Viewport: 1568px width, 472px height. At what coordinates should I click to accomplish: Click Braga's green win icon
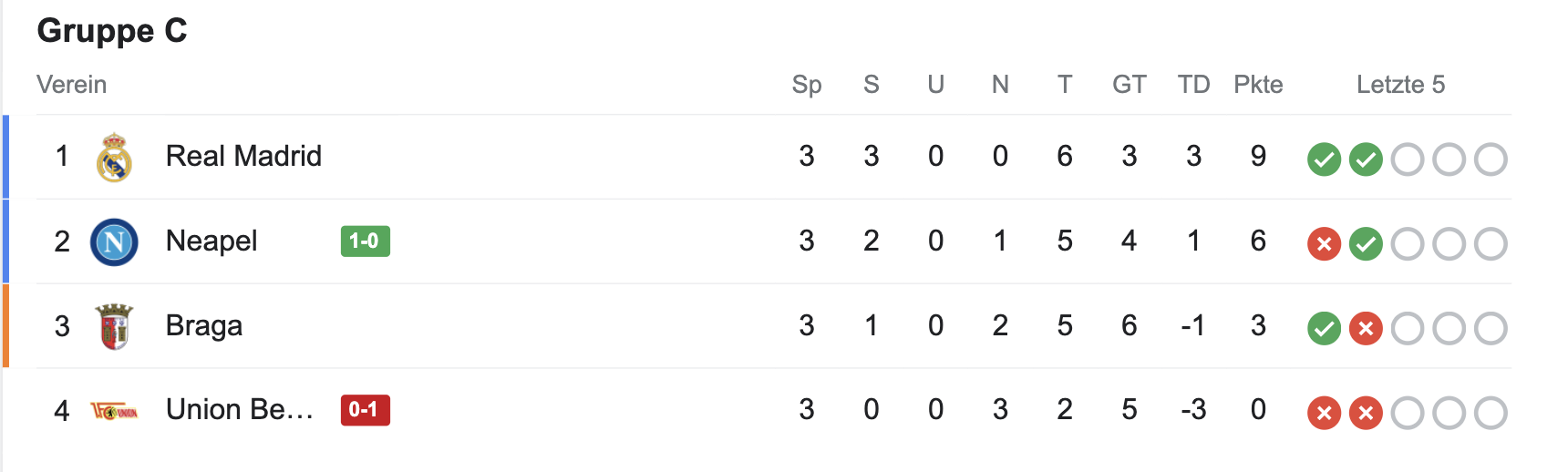click(x=1324, y=329)
